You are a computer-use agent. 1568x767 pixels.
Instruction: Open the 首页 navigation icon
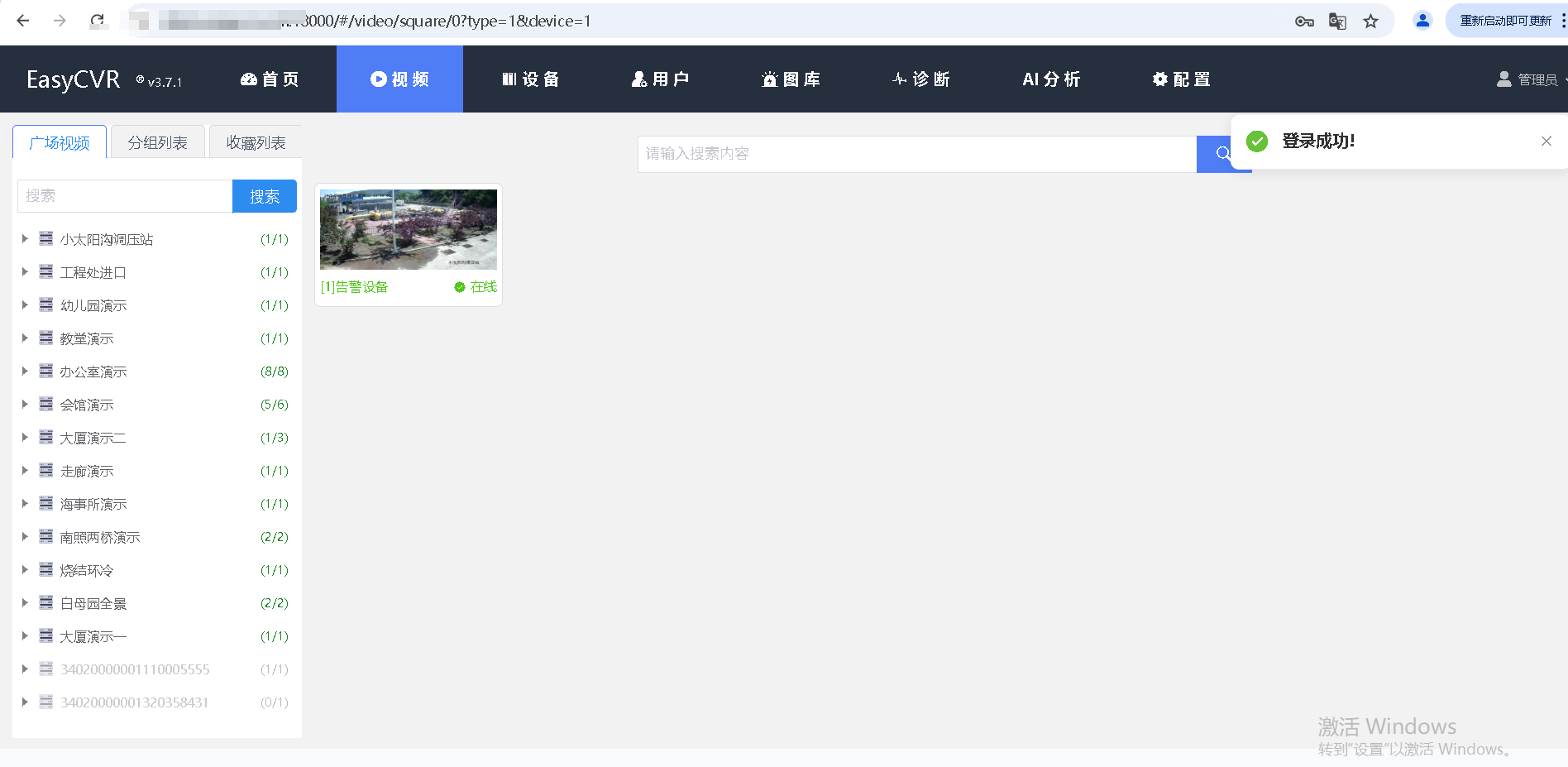coord(250,79)
